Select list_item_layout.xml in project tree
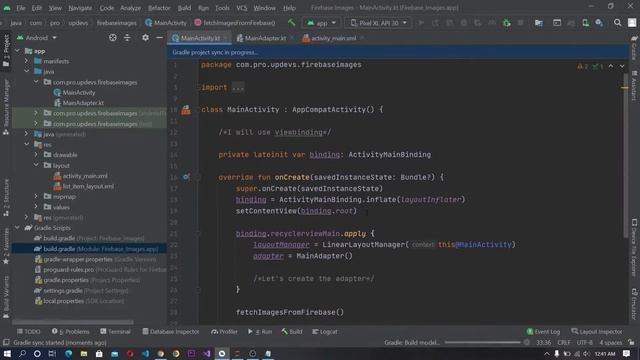Screen dimensions: 640x360 click(x=84, y=186)
